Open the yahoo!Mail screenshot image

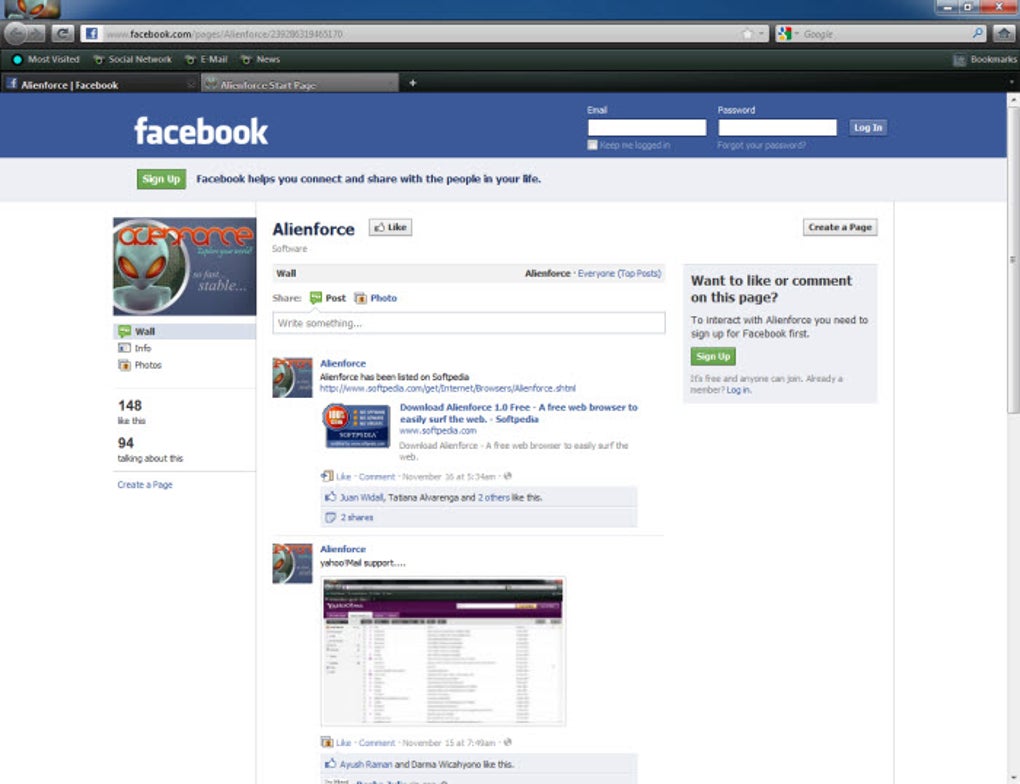(x=443, y=651)
